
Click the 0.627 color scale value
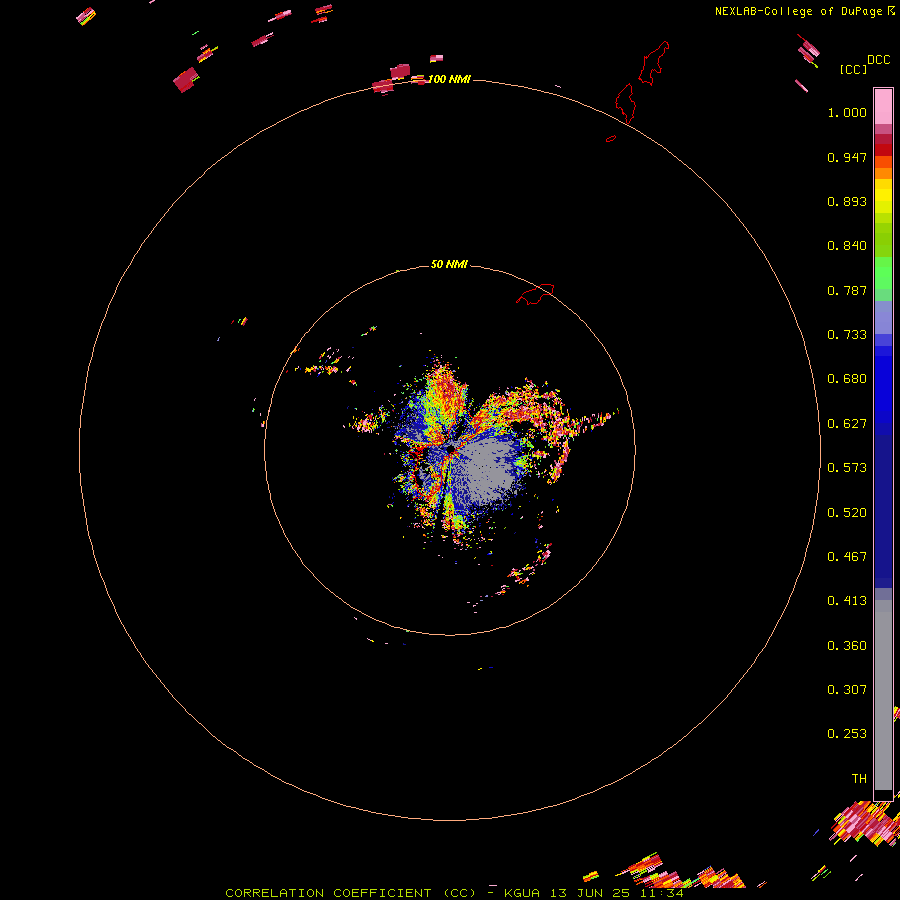tap(847, 424)
